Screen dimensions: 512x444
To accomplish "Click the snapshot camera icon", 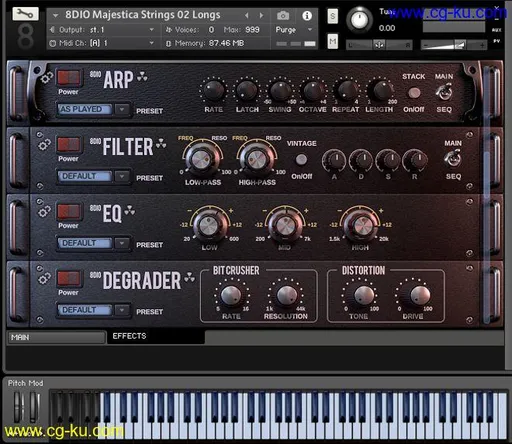I will click(x=283, y=15).
